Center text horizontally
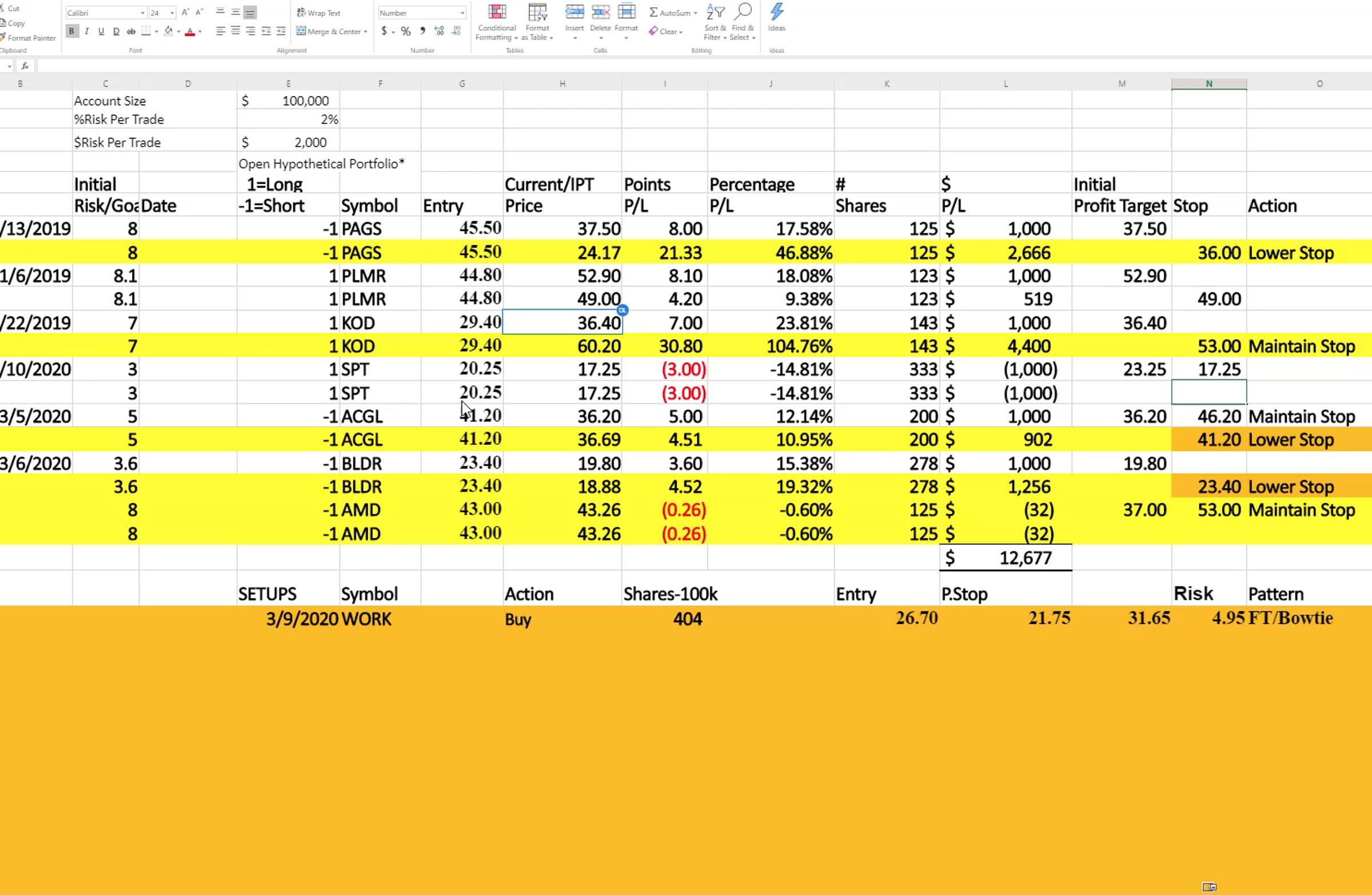Viewport: 1372px width, 895px height. click(235, 31)
